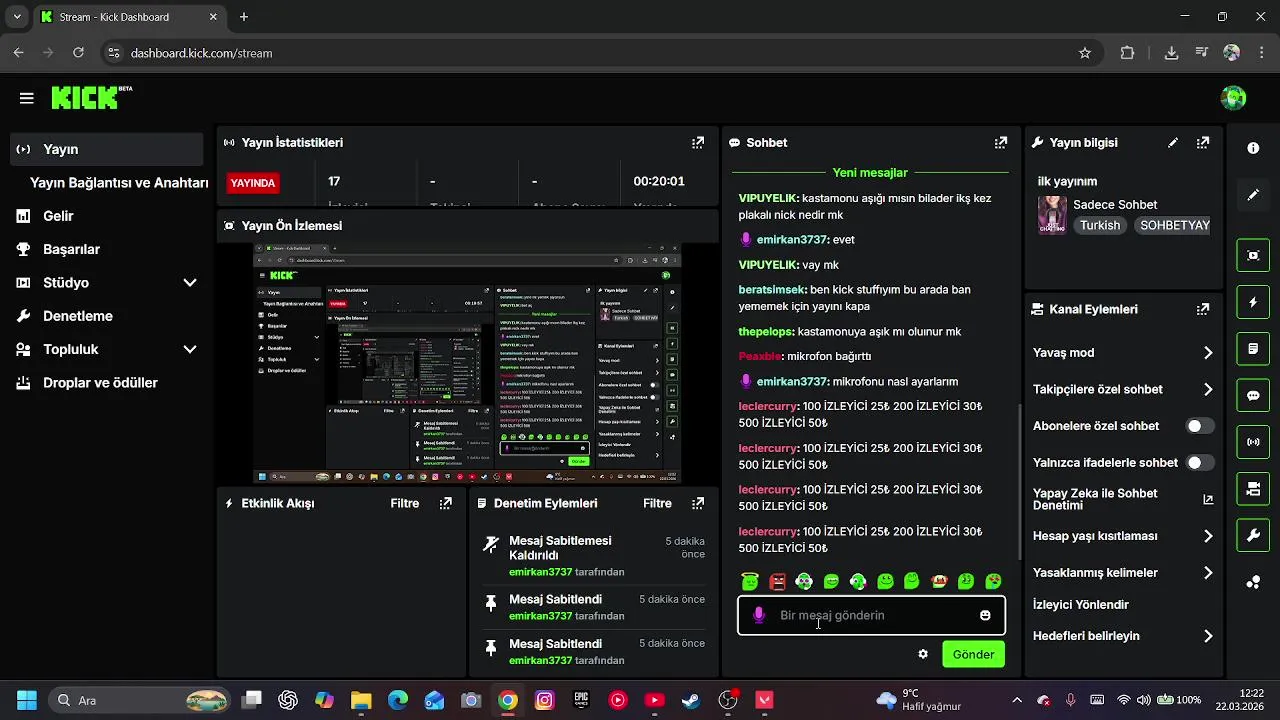Click the Turkish language tag

(x=1100, y=226)
